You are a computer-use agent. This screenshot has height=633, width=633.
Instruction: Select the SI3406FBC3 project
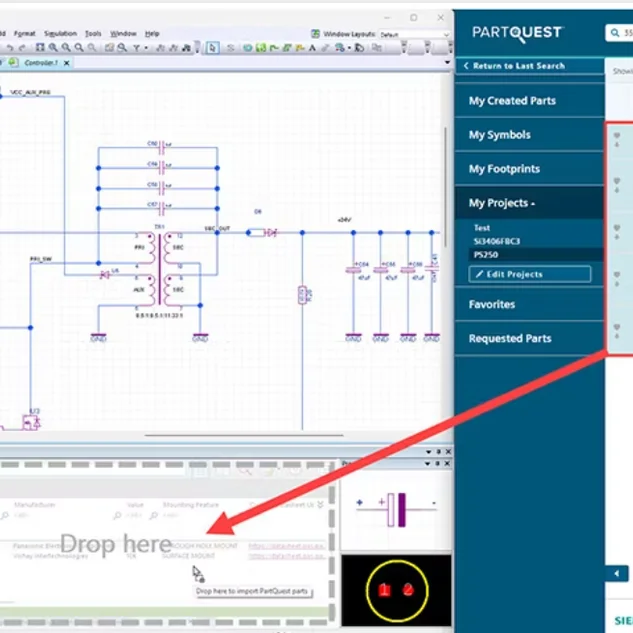(x=497, y=241)
